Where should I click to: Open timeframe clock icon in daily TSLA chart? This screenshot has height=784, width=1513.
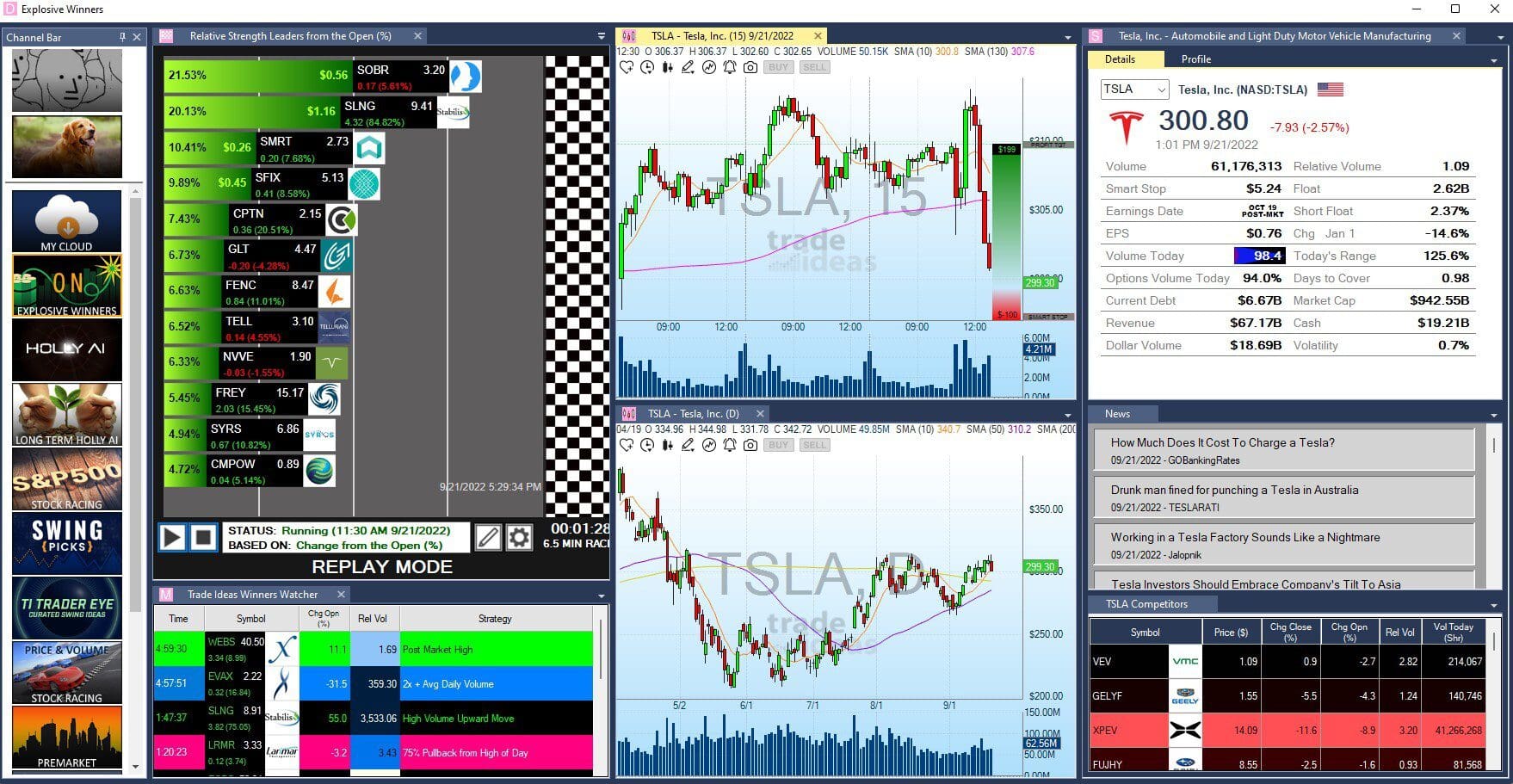point(647,445)
